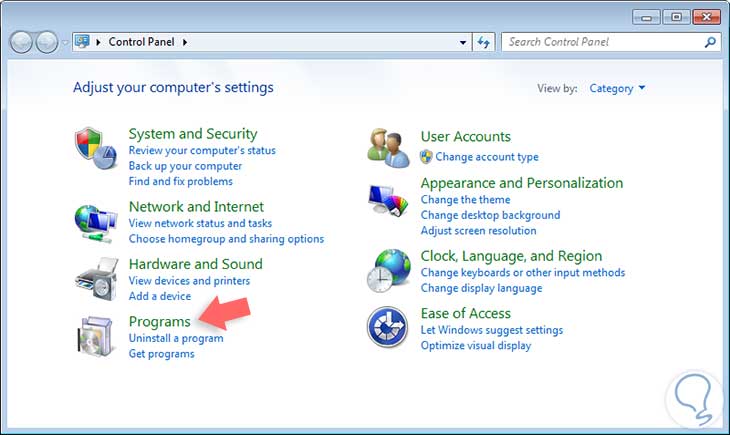The image size is (730, 435).
Task: Open Optimize visual display
Action: 476,346
